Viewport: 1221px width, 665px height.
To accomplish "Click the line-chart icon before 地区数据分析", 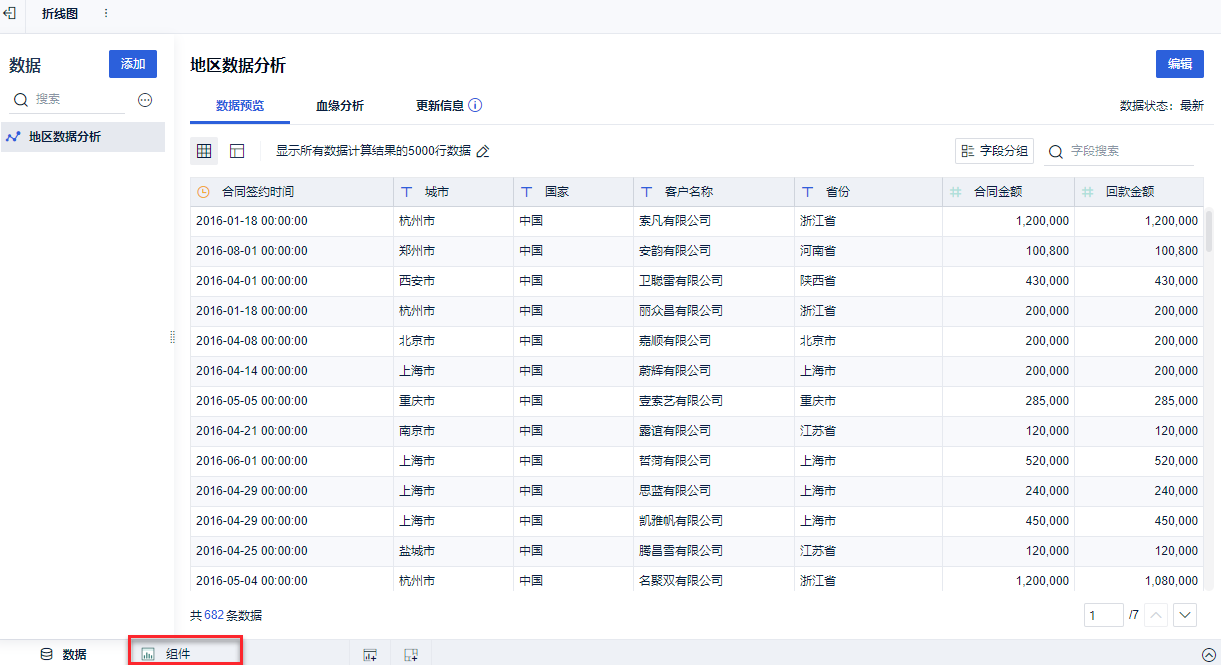I will point(13,137).
